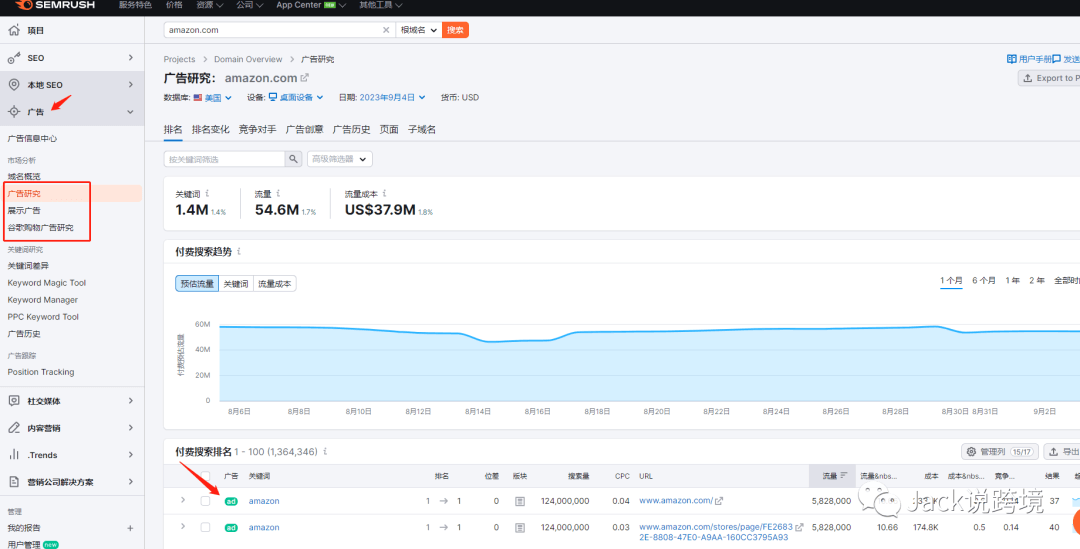Open the 公司 top menu
1080x549 pixels.
249,5
